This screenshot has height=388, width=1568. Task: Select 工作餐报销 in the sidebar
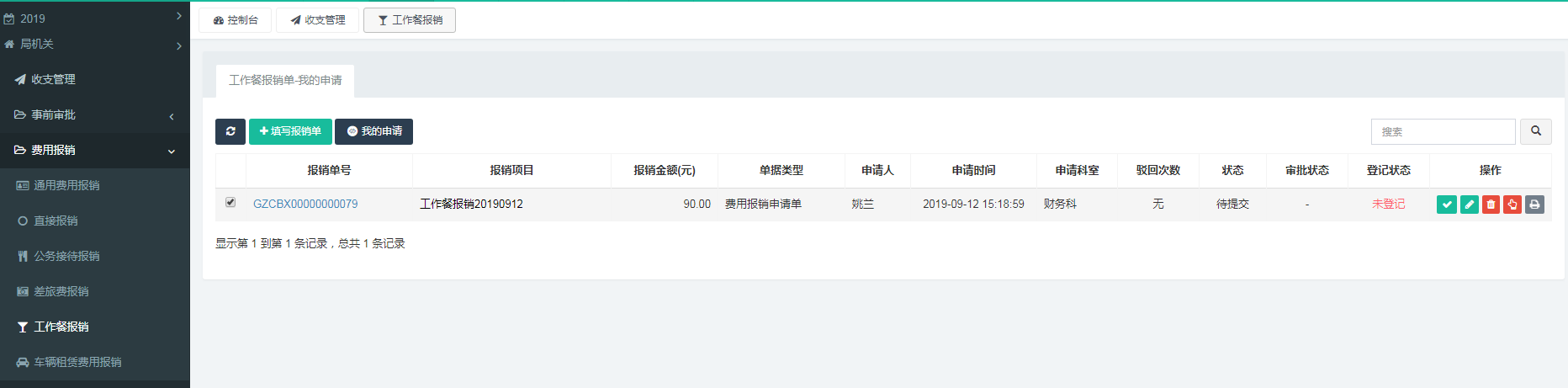[94, 327]
